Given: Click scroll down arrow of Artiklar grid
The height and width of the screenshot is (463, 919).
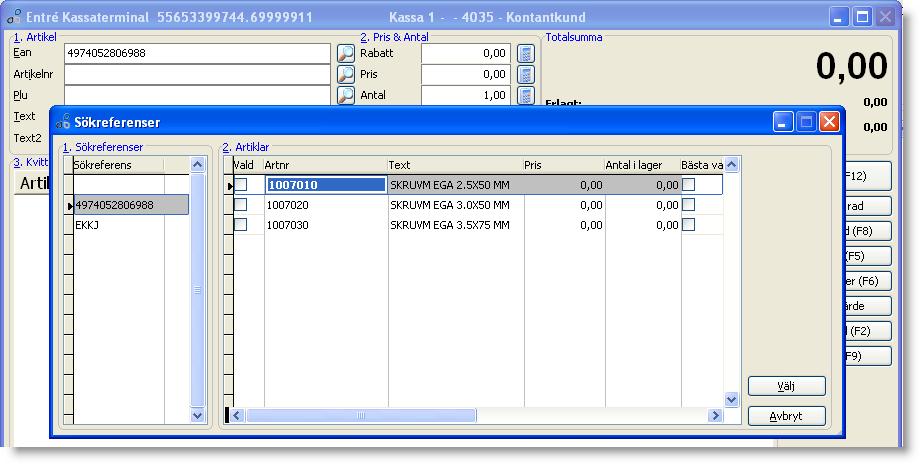Looking at the screenshot, I should coord(731,399).
